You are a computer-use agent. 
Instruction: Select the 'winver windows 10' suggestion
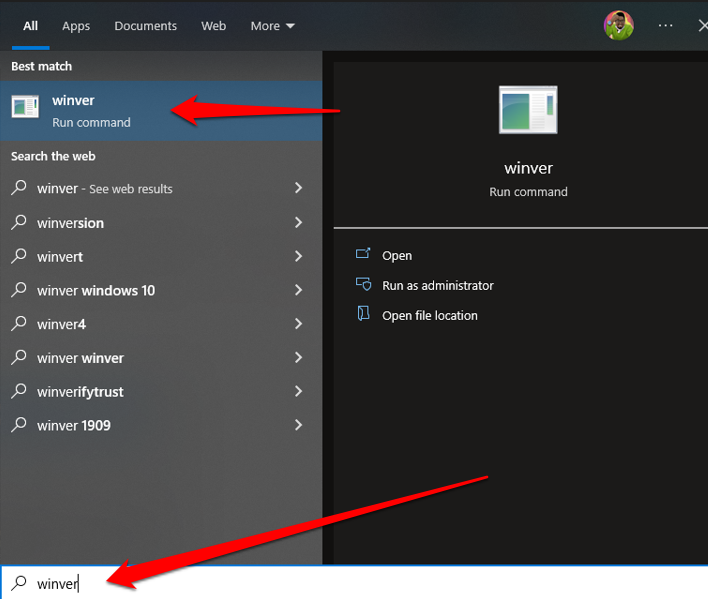point(161,290)
